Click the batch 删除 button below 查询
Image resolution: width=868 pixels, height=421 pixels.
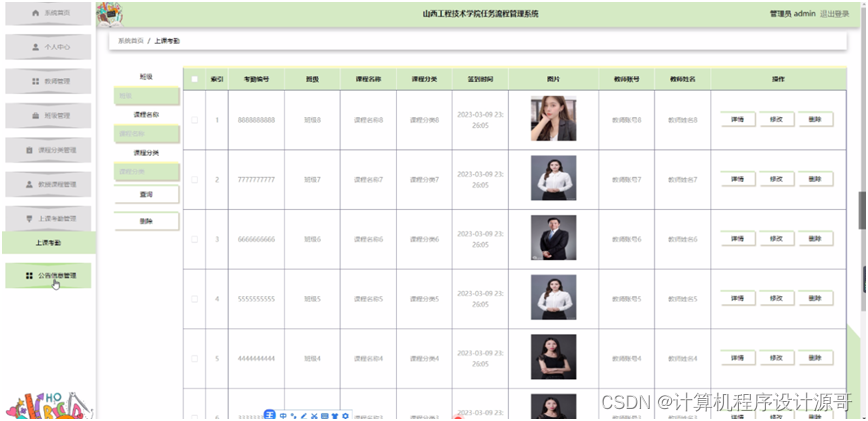[146, 221]
